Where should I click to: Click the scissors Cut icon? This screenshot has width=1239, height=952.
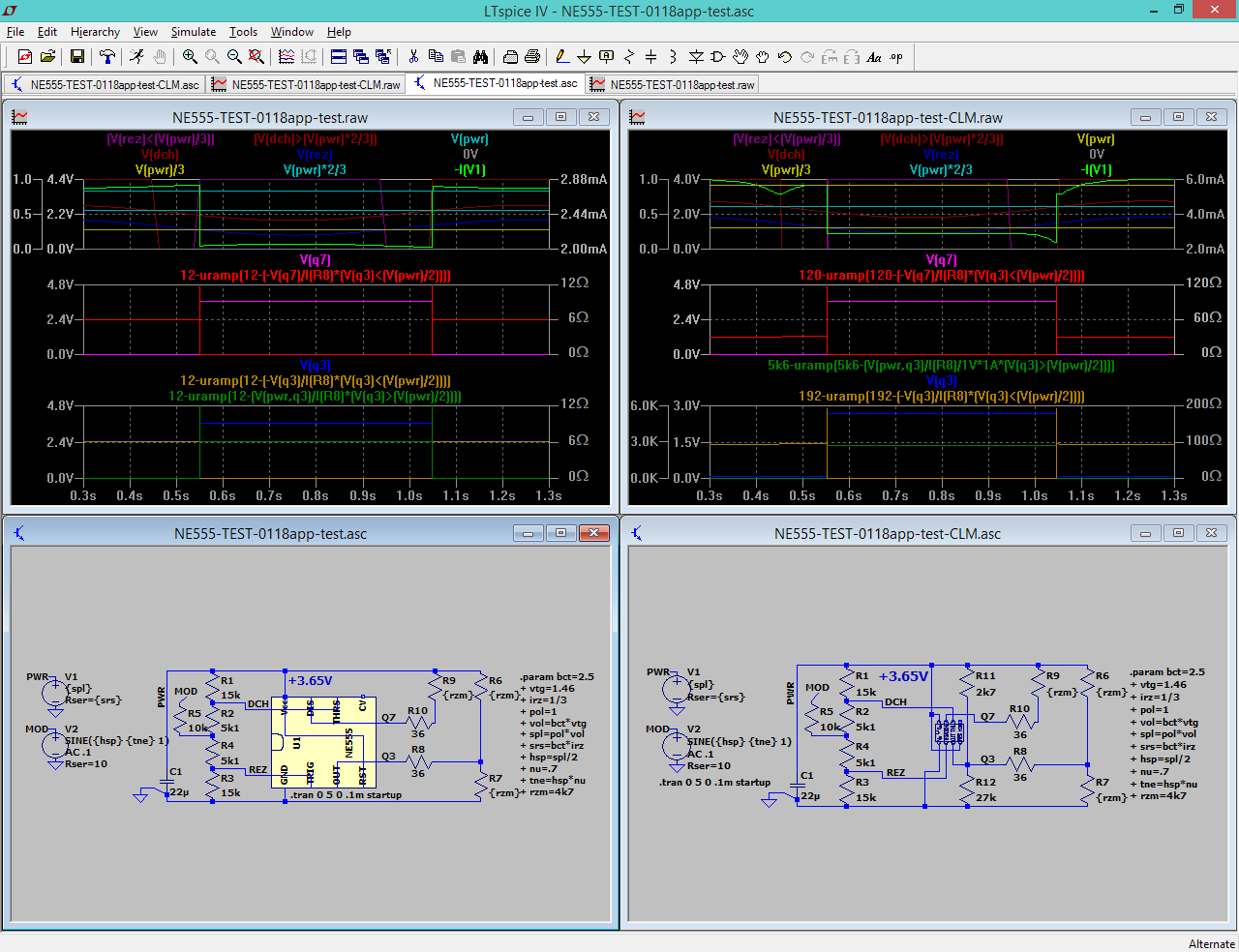413,57
